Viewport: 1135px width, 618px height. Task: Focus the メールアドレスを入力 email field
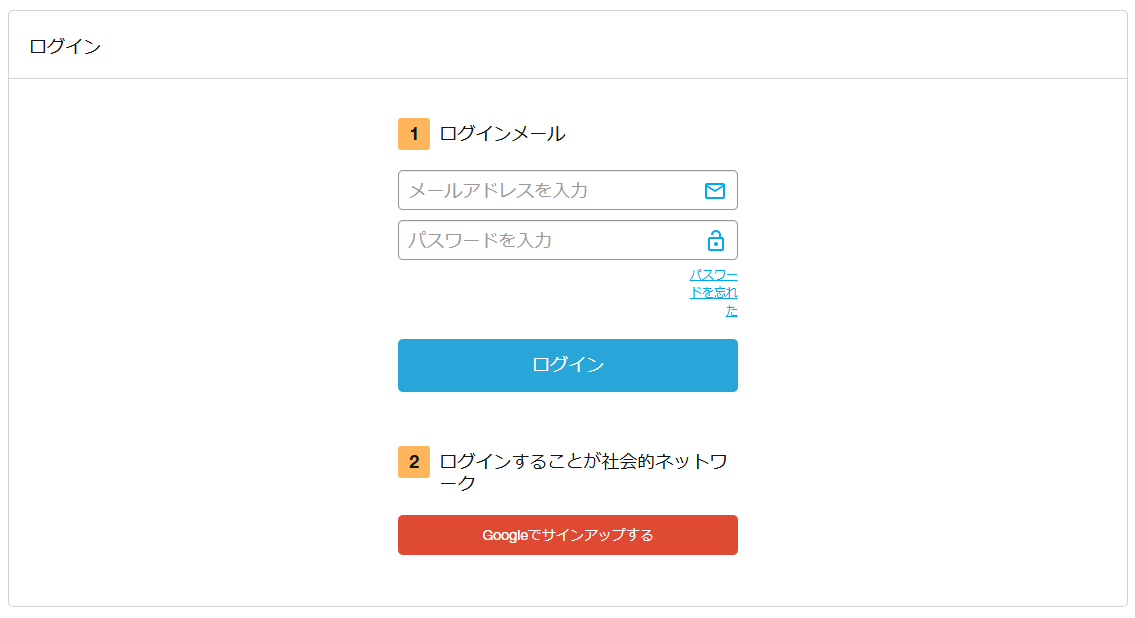pos(568,190)
